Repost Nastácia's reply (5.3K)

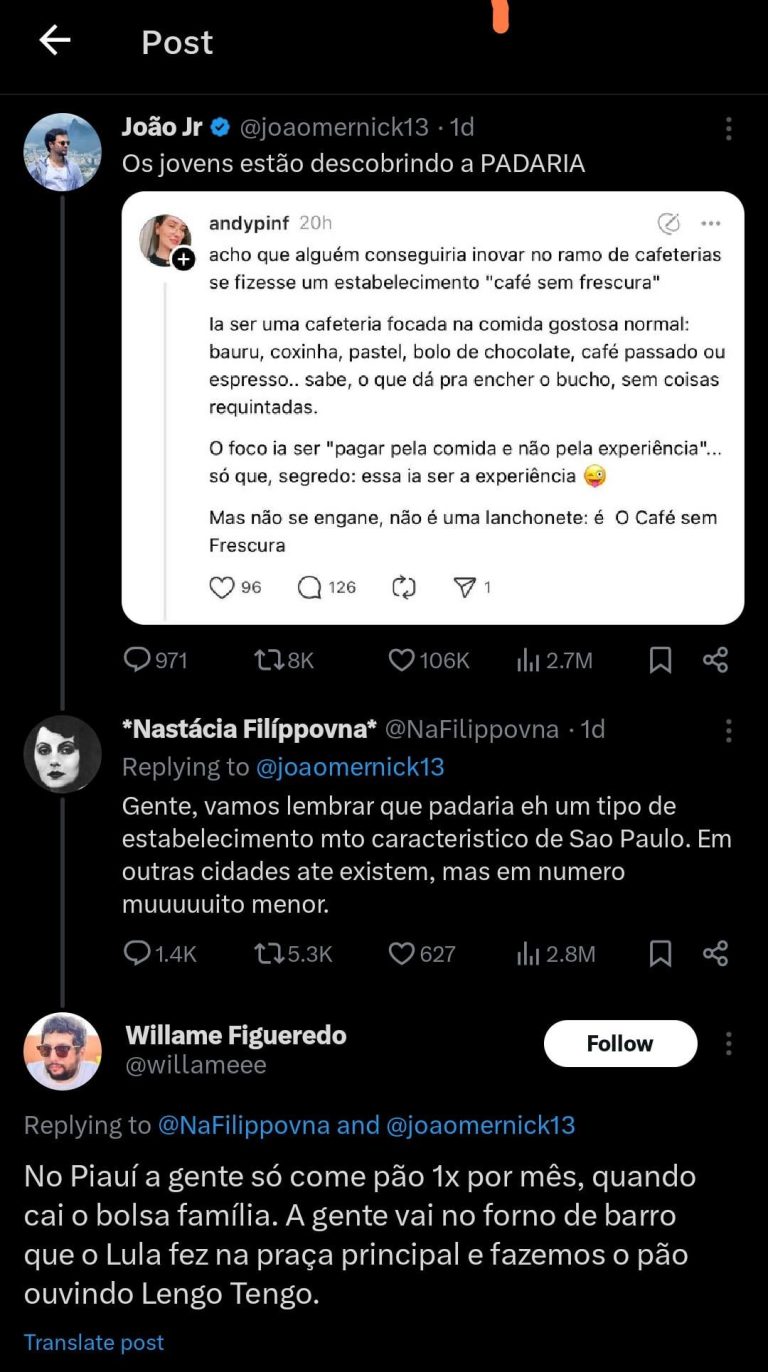pos(268,954)
